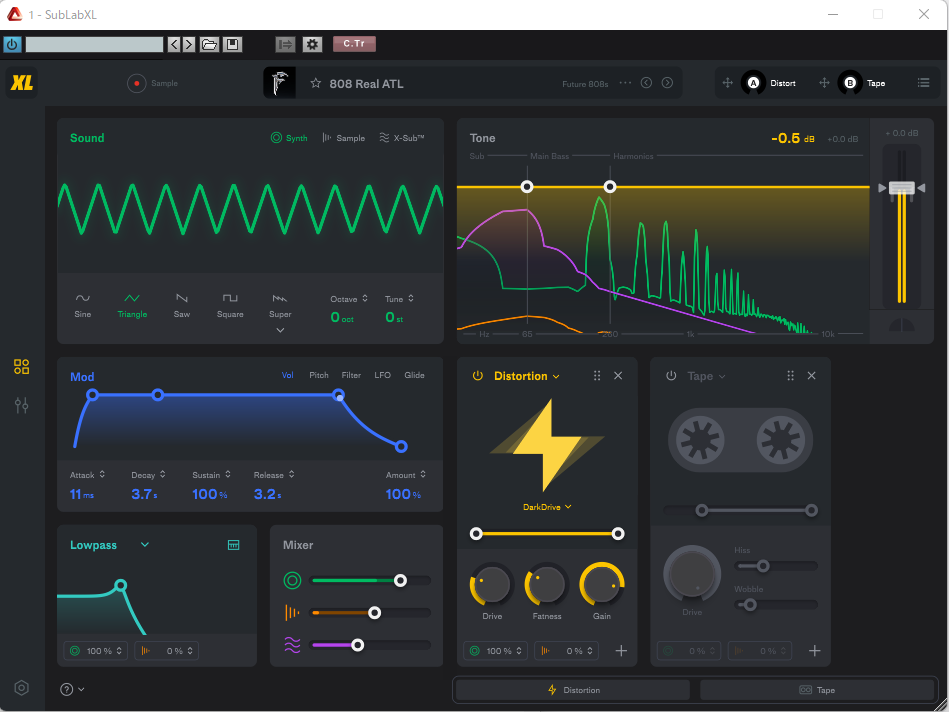This screenshot has height=712, width=949.
Task: Select the Tape tab at bottom
Action: pyautogui.click(x=817, y=690)
